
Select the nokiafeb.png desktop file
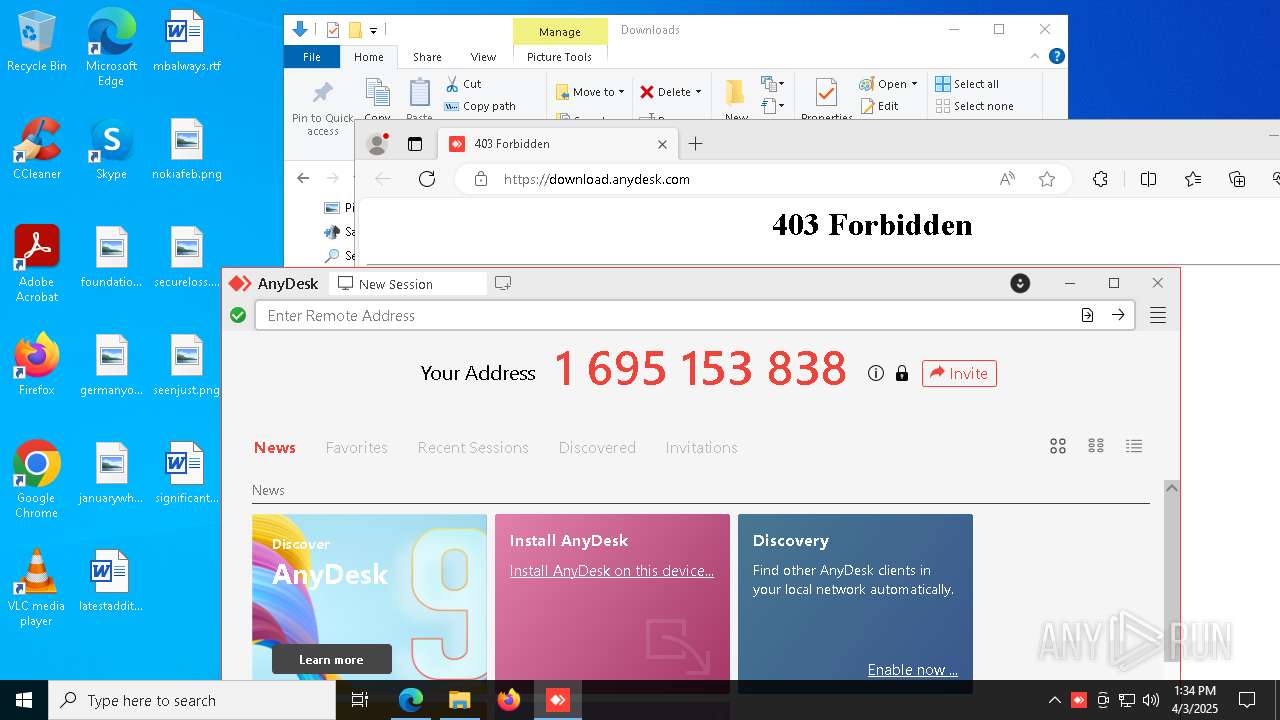187,148
